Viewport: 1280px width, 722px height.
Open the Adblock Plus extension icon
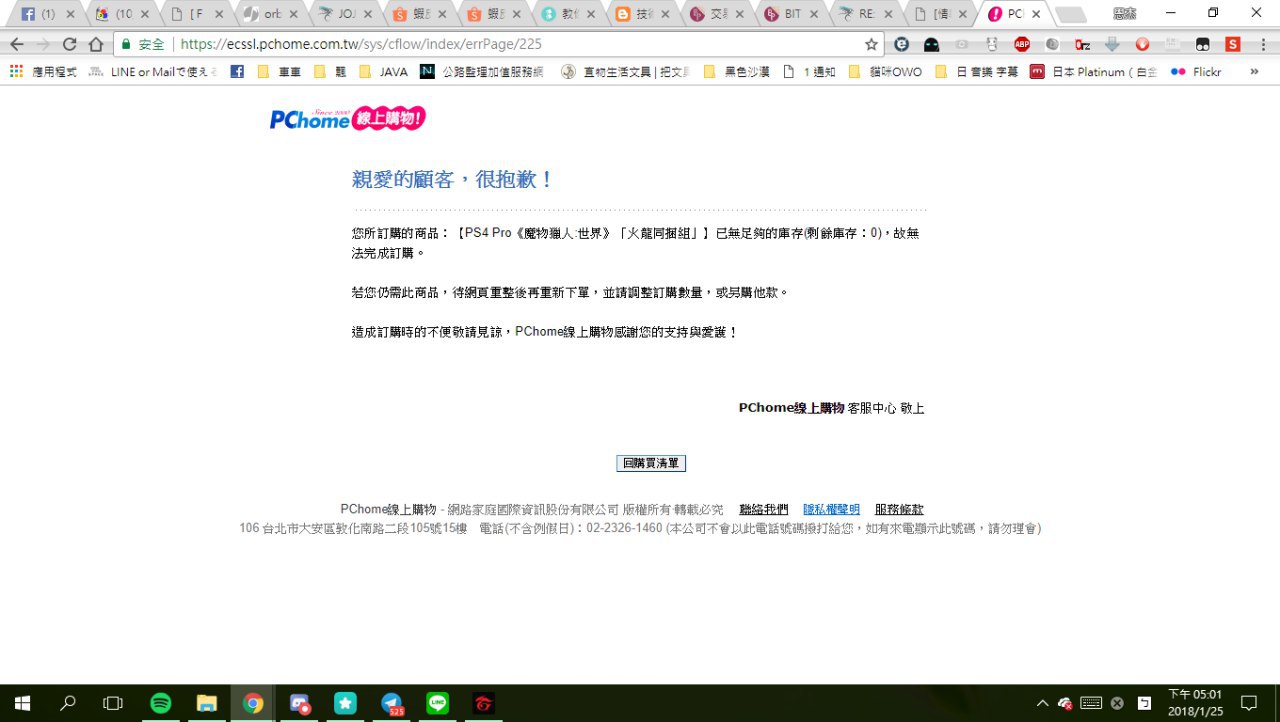point(1021,44)
